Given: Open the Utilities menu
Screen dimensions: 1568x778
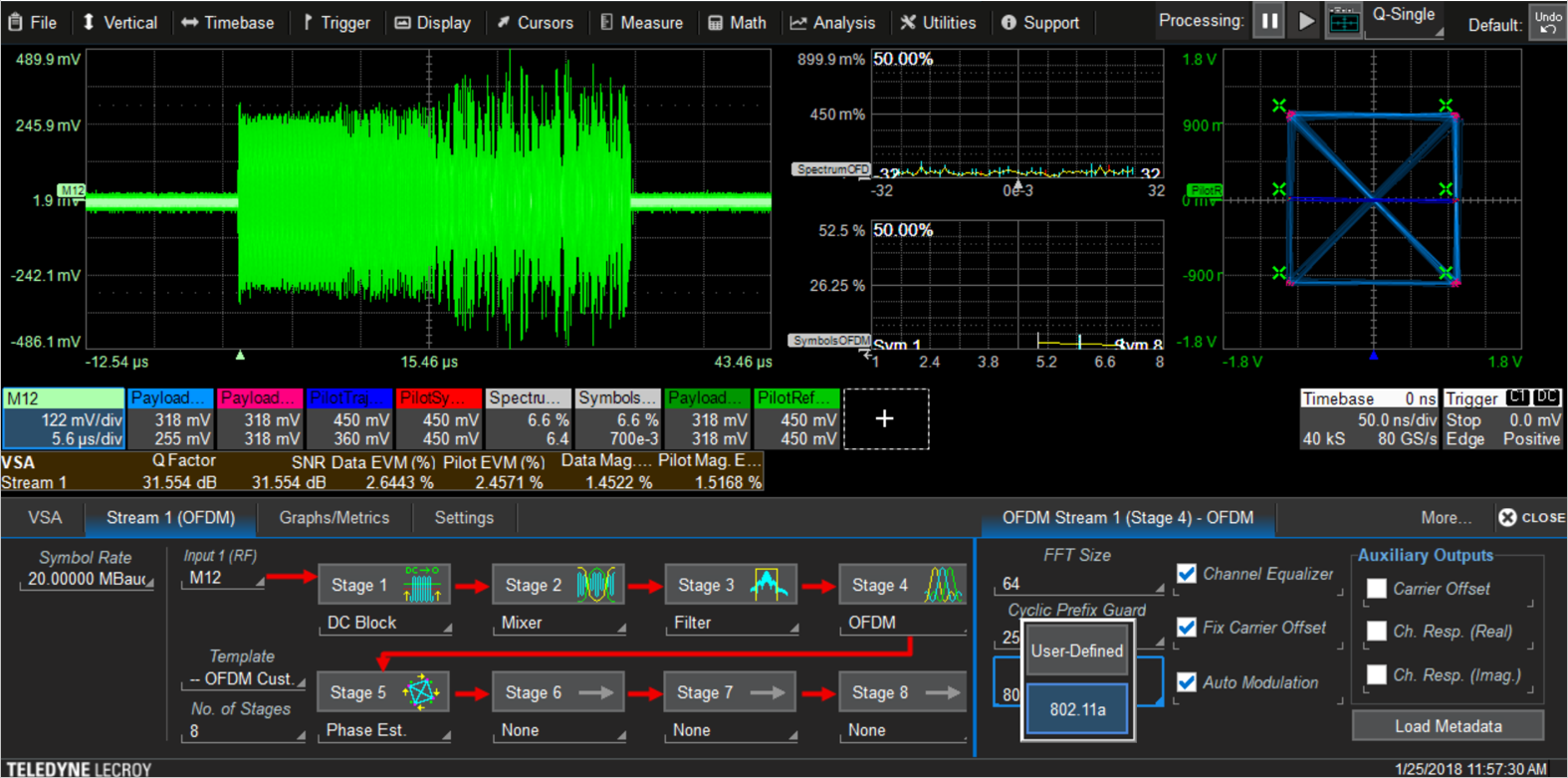Looking at the screenshot, I should pos(939,22).
